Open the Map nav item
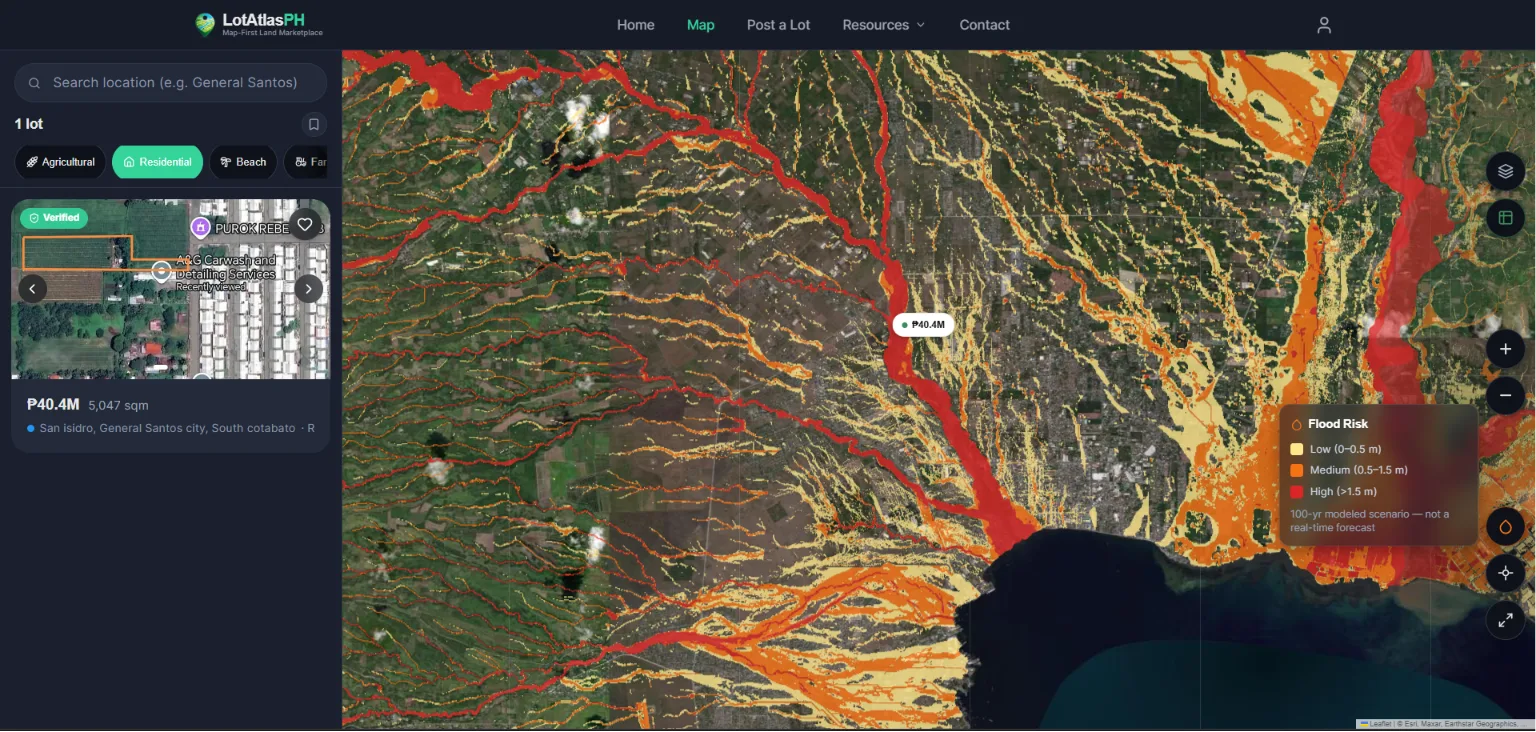This screenshot has height=732, width=1536. click(x=701, y=25)
